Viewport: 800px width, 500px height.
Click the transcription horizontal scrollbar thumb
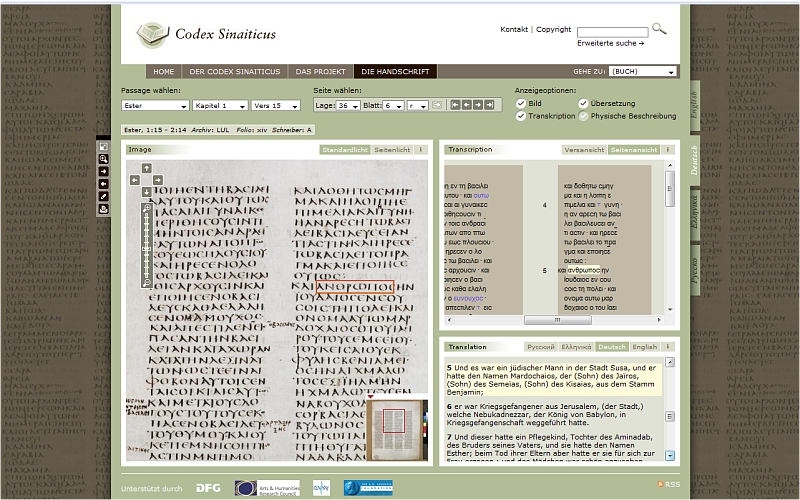pyautogui.click(x=558, y=320)
